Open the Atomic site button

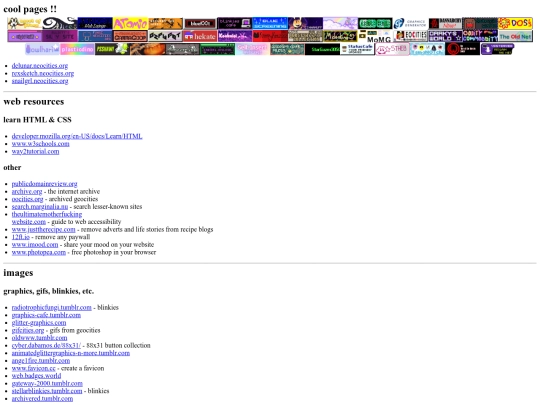click(131, 23)
